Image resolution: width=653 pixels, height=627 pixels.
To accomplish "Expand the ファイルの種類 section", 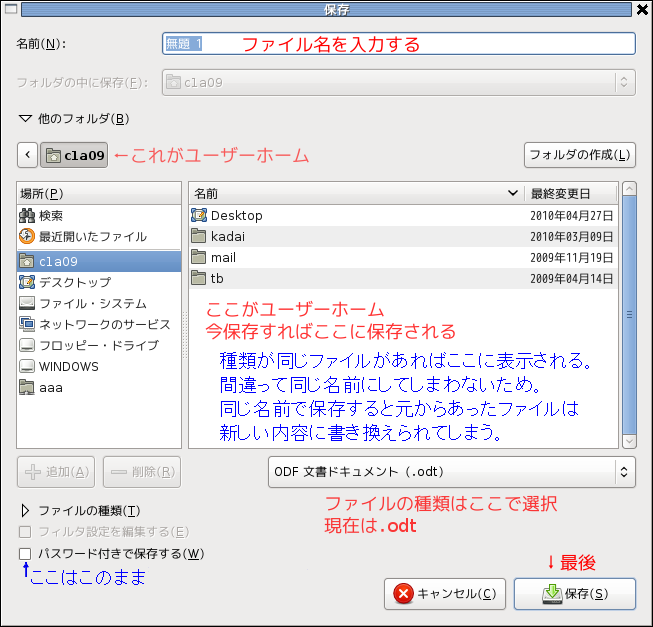I will [x=25, y=510].
